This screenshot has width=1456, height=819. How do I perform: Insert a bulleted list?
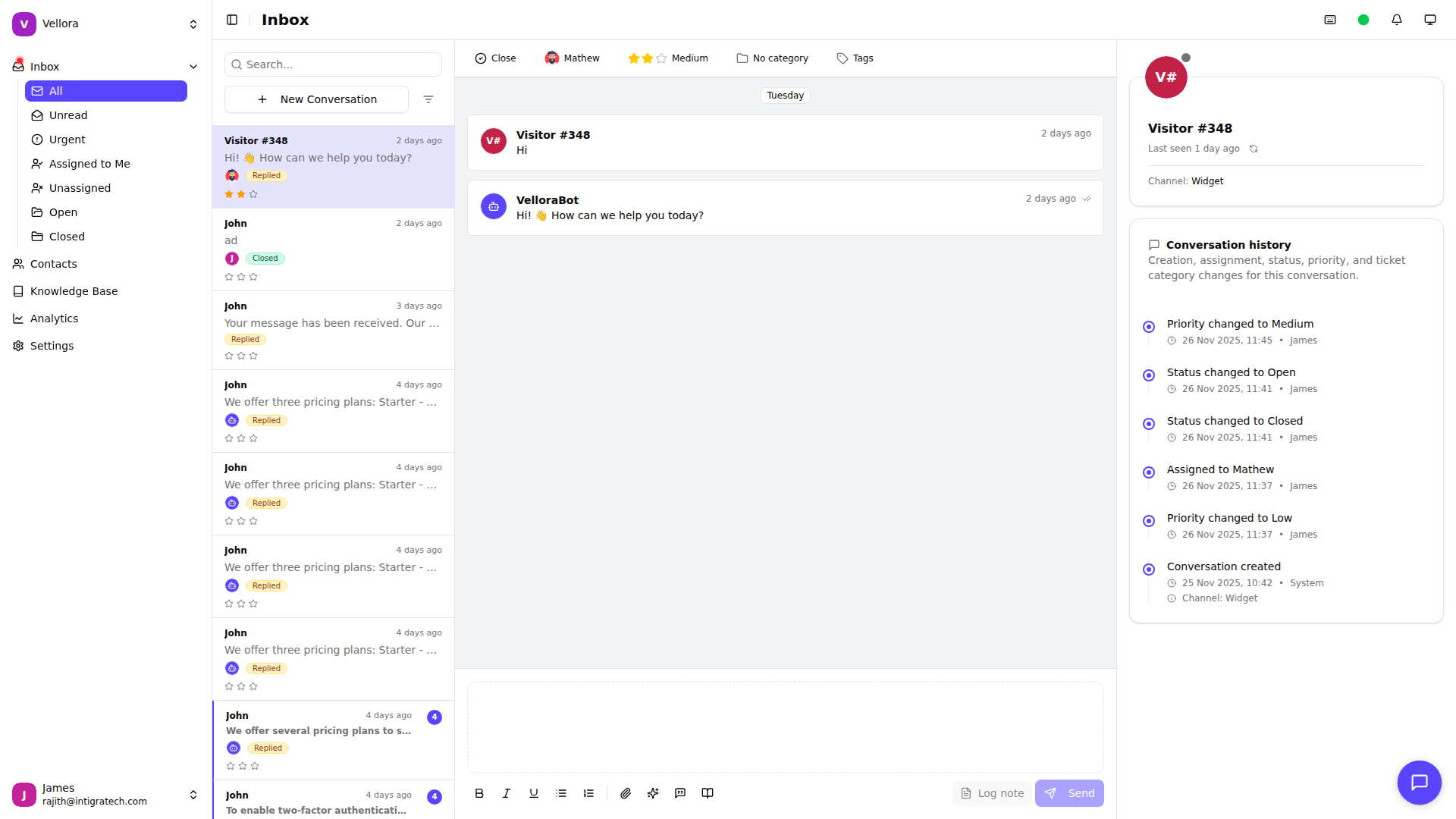(x=561, y=793)
